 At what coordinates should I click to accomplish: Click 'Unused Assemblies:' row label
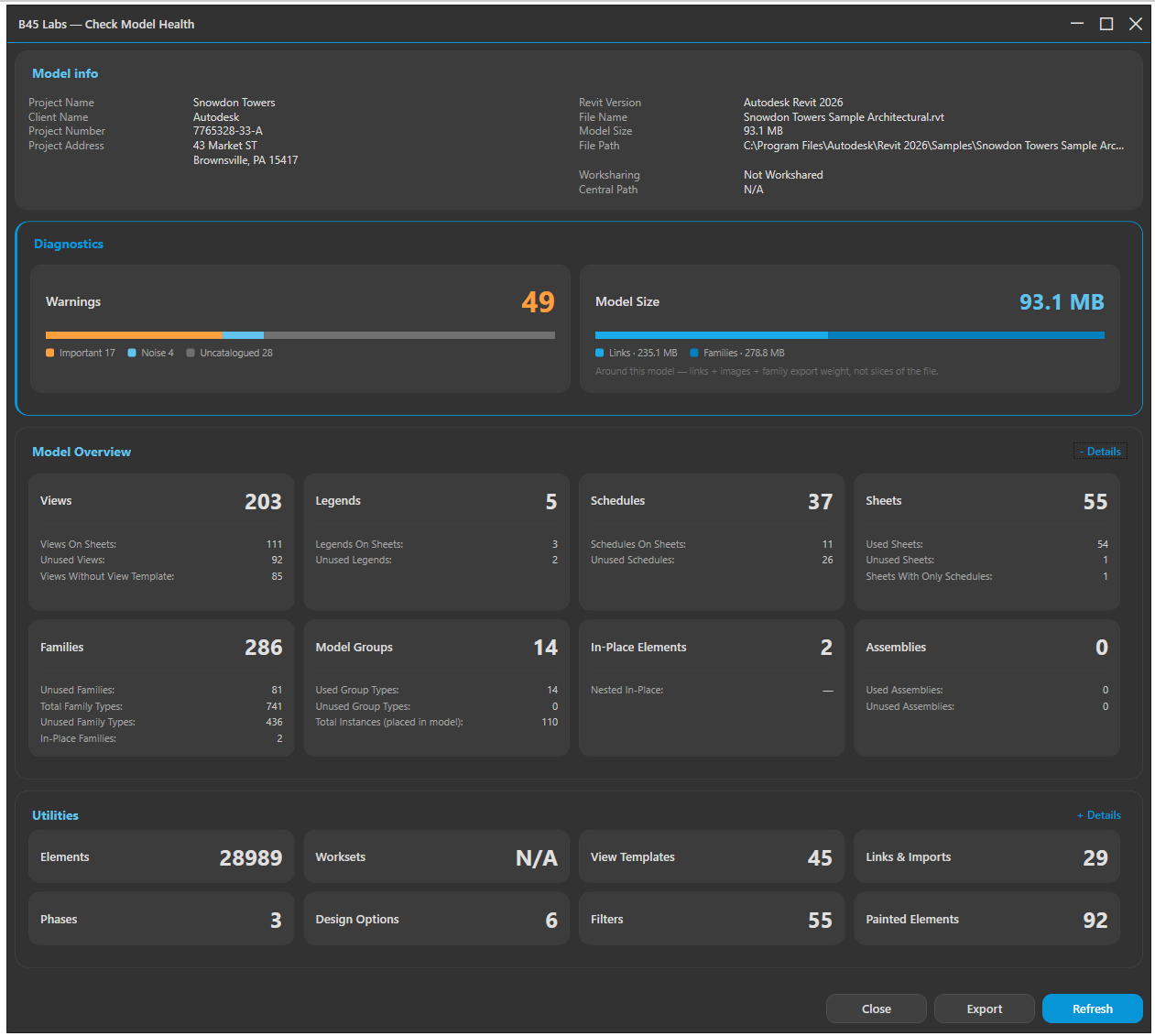(910, 706)
